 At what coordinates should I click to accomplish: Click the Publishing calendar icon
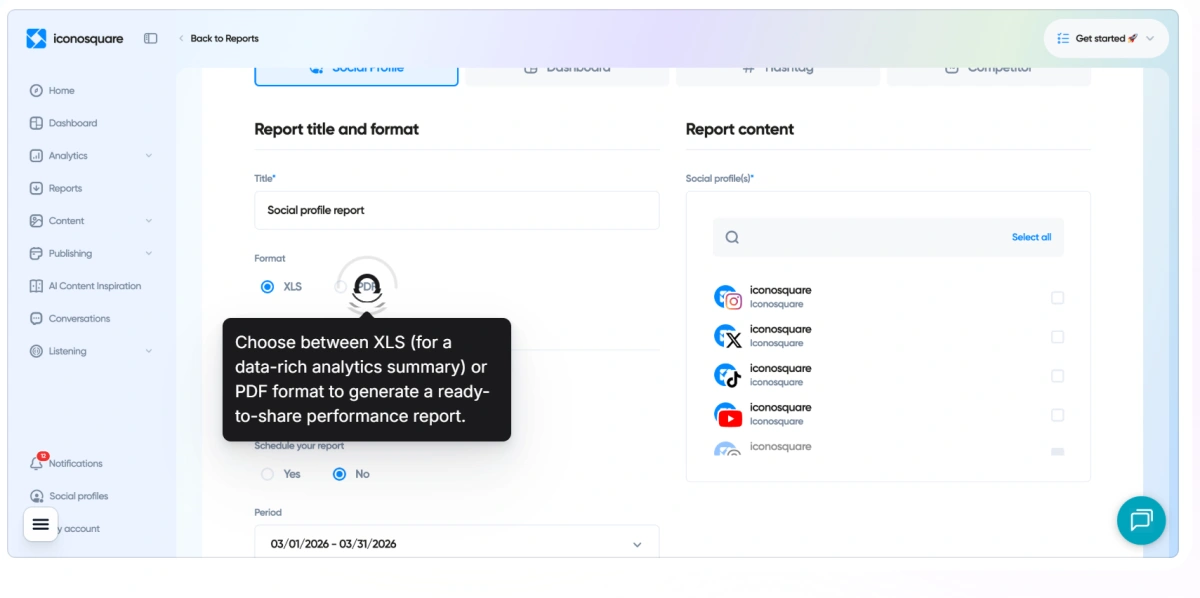click(x=37, y=253)
